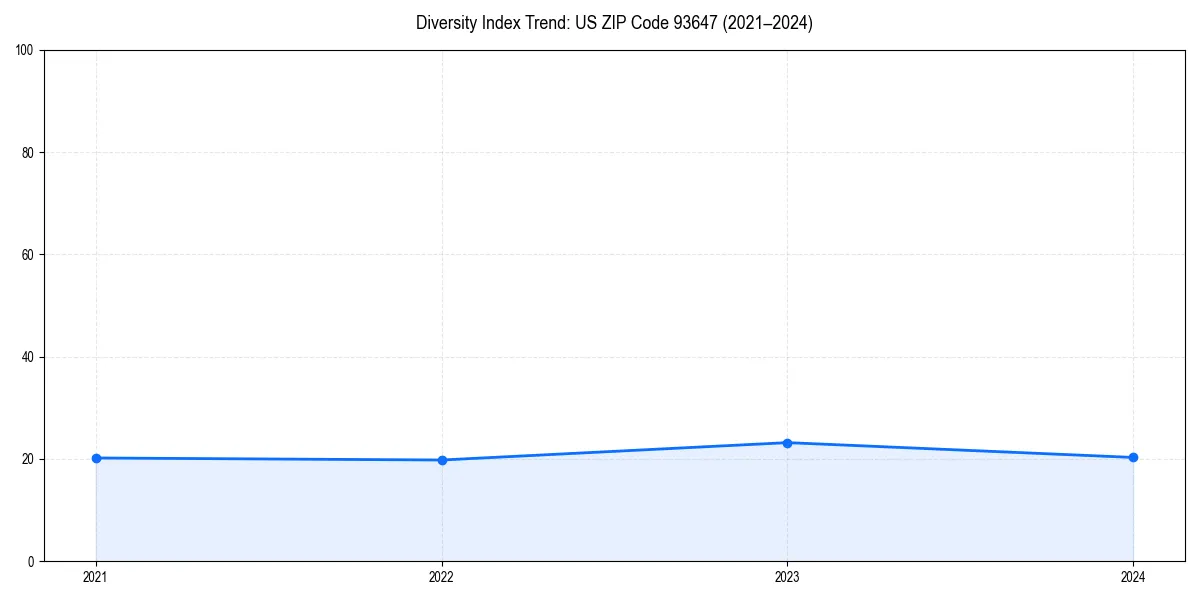Click the blue trend line between 2022 and 2023
This screenshot has width=1200, height=600.
[615, 450]
